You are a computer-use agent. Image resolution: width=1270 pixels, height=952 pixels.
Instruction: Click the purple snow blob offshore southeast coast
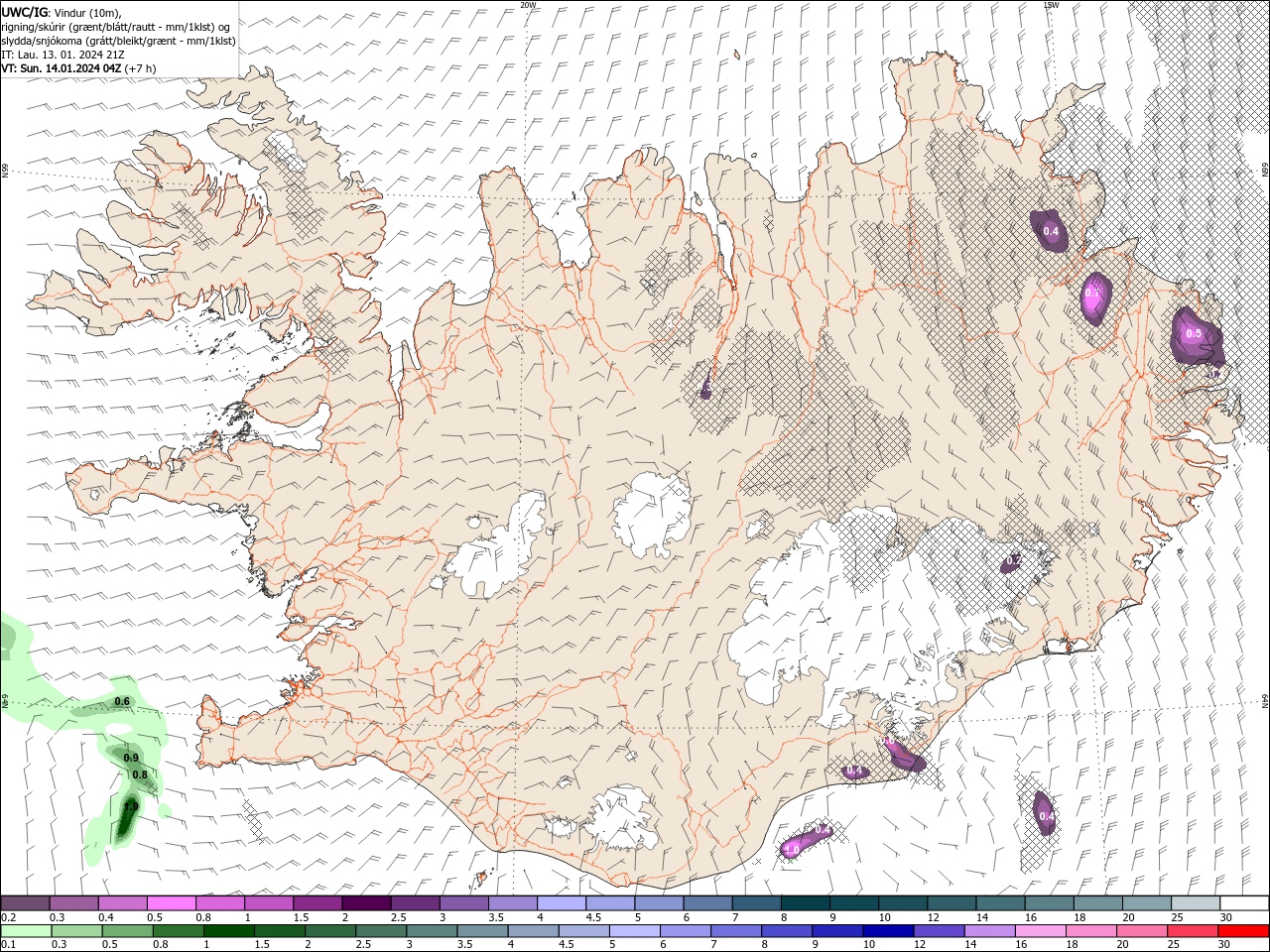click(1043, 813)
